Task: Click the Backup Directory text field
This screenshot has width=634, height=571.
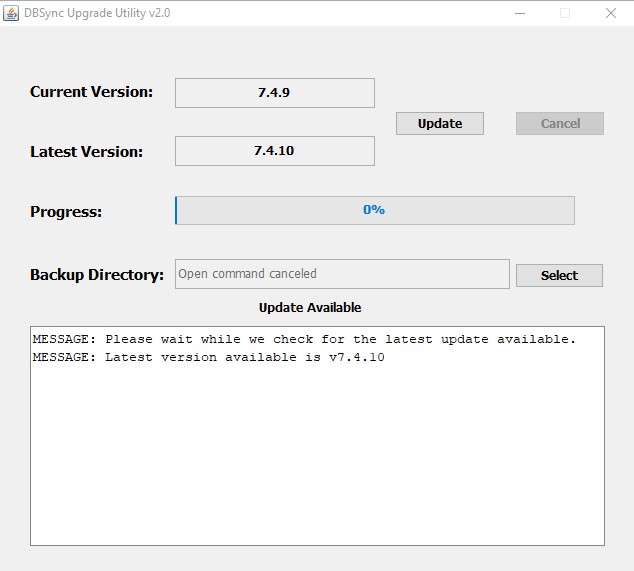Action: [341, 274]
